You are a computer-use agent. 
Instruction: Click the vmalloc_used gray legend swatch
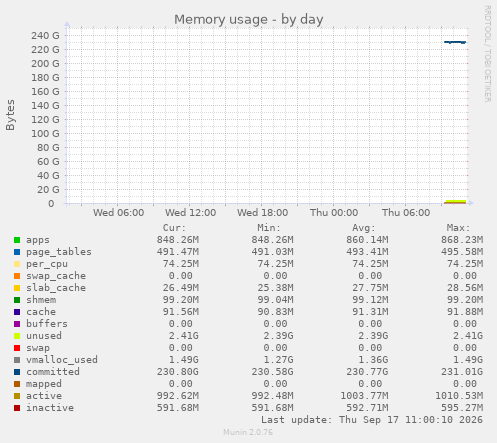click(17, 360)
